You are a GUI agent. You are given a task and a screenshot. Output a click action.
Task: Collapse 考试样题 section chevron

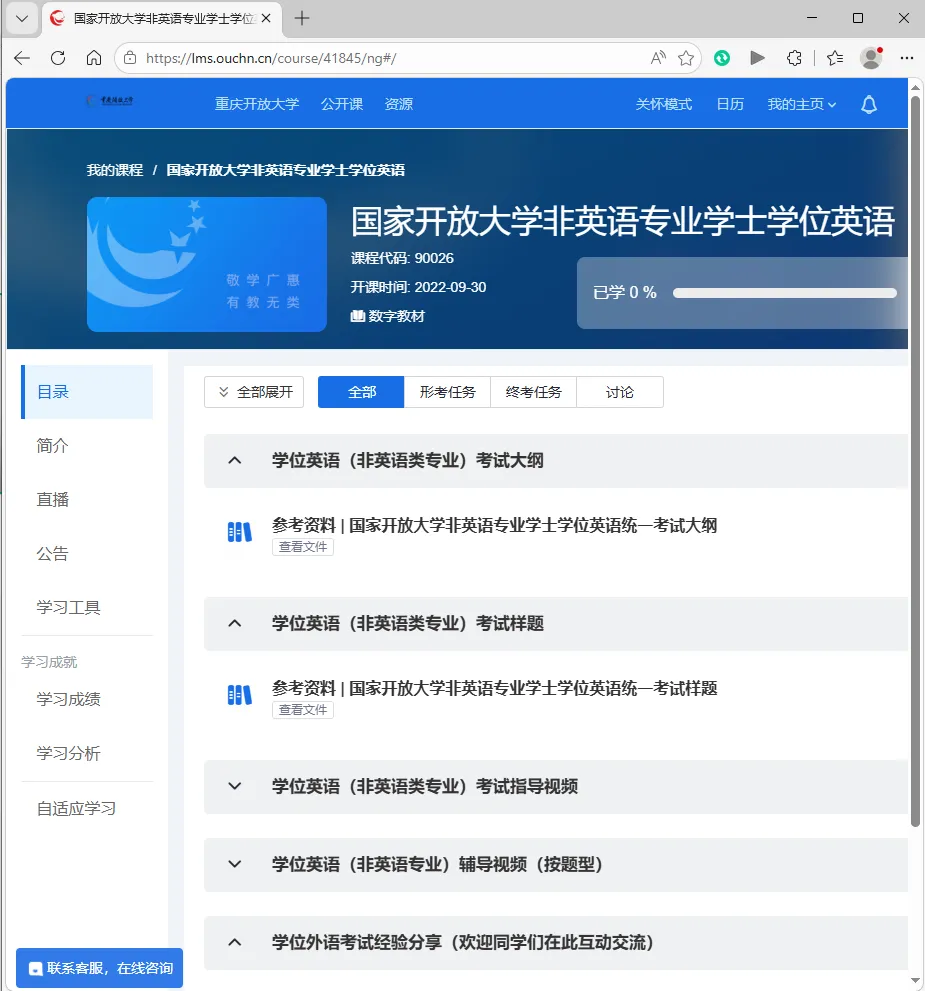coord(234,623)
